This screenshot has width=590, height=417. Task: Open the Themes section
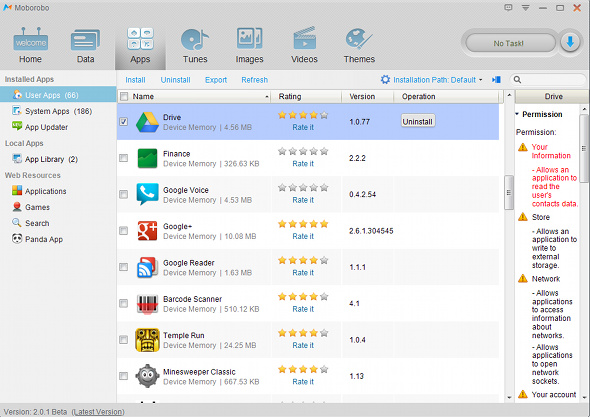coord(359,46)
